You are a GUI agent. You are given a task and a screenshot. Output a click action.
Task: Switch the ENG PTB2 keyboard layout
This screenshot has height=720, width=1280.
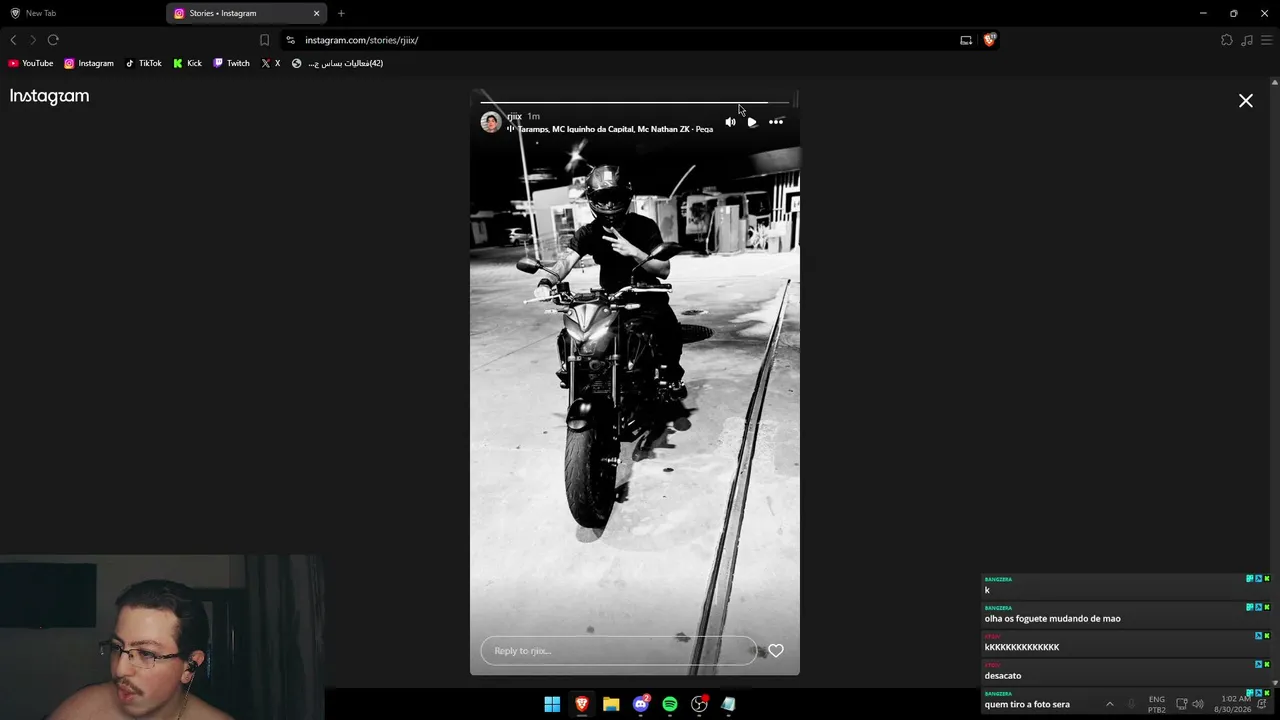1157,704
